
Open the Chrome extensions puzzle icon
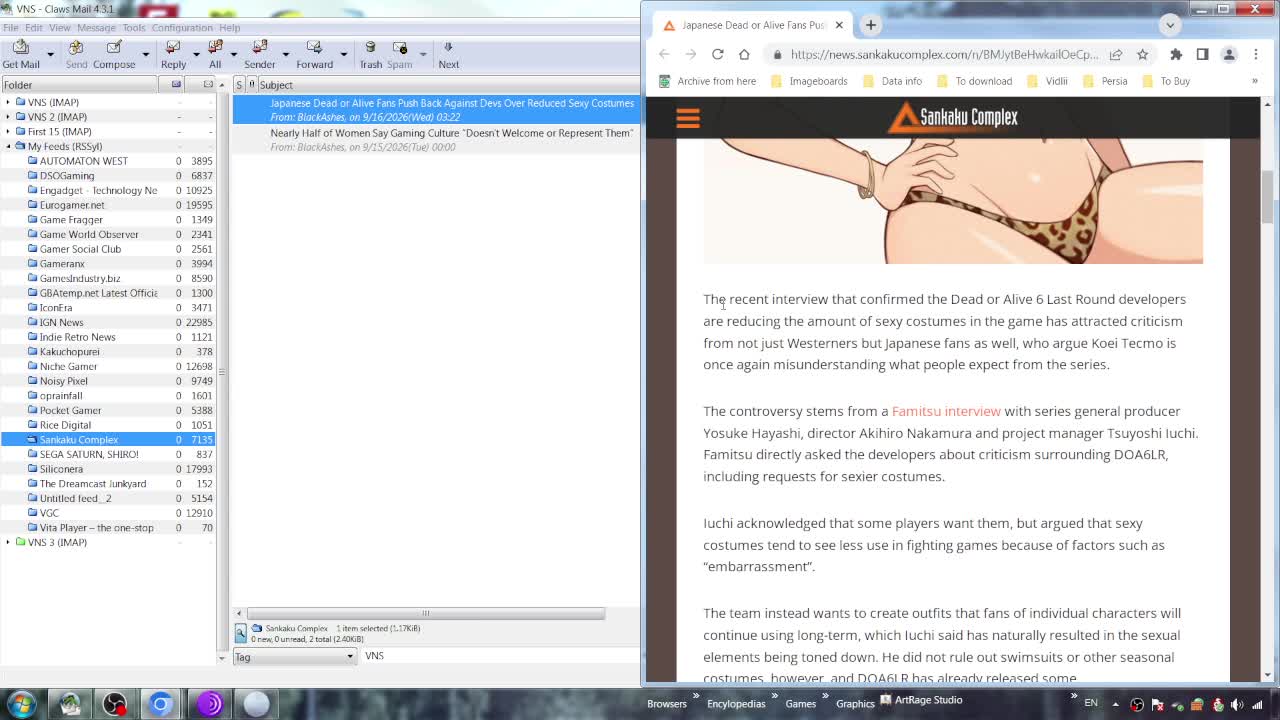(x=1176, y=54)
